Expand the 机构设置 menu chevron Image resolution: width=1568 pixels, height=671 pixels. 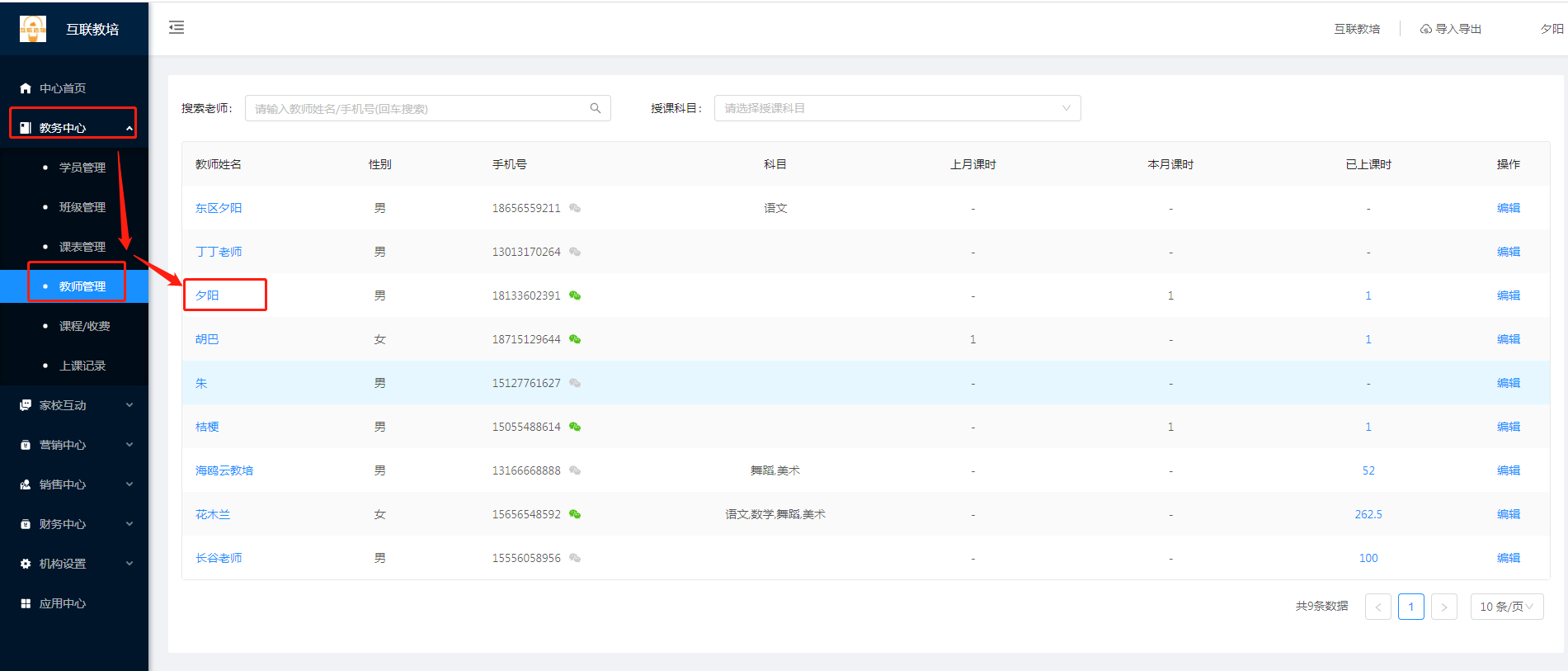129,564
